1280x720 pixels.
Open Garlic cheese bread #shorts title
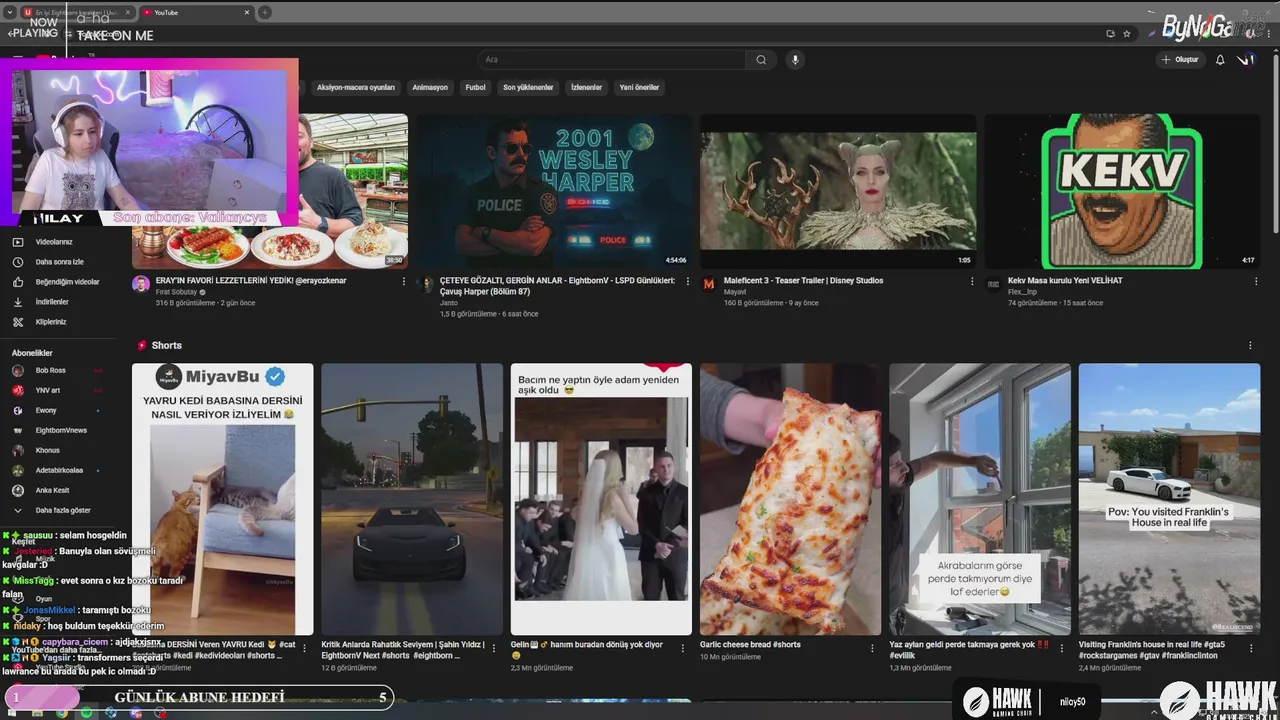click(x=750, y=645)
